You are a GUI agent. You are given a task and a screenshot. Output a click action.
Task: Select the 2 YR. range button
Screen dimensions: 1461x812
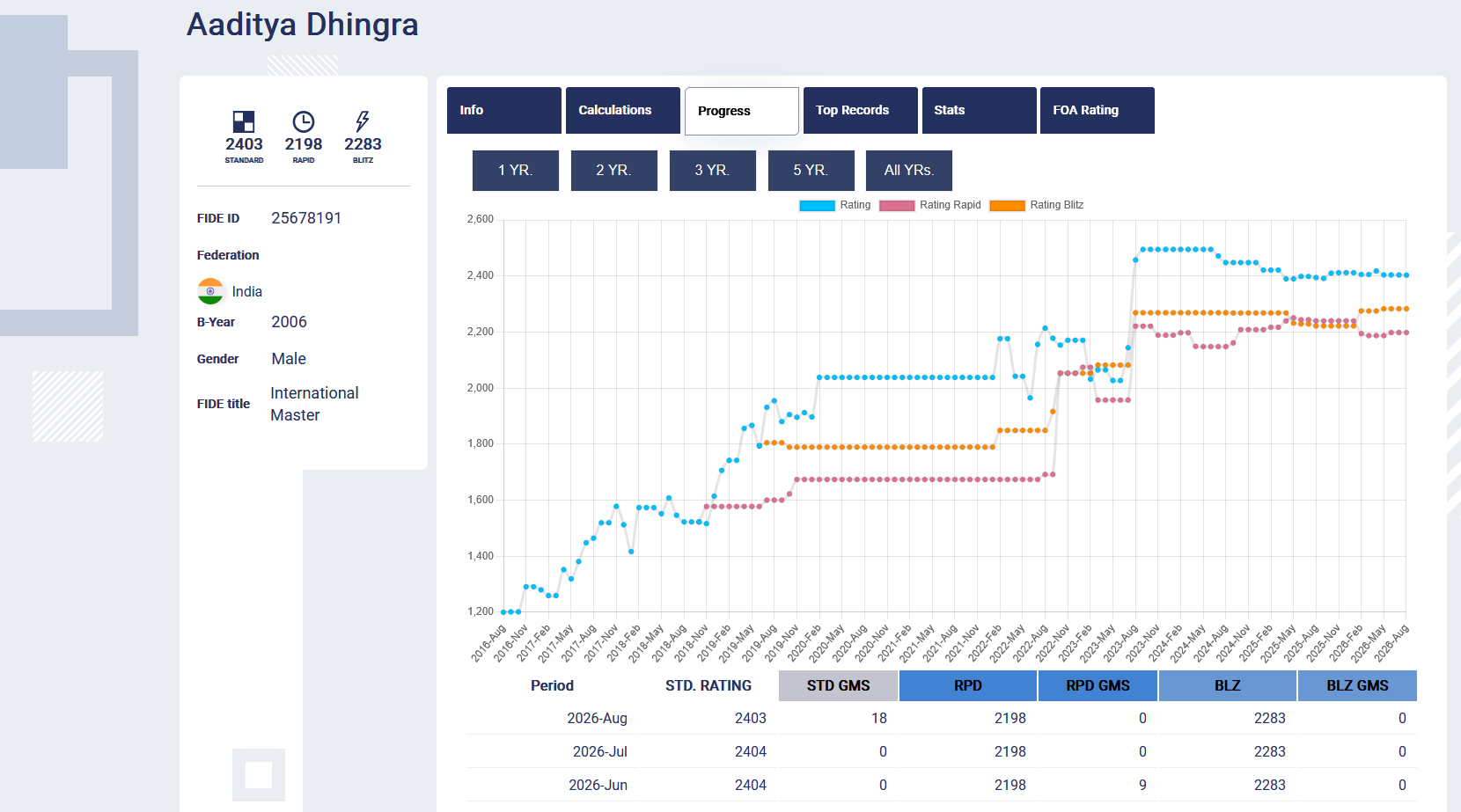[x=614, y=171]
